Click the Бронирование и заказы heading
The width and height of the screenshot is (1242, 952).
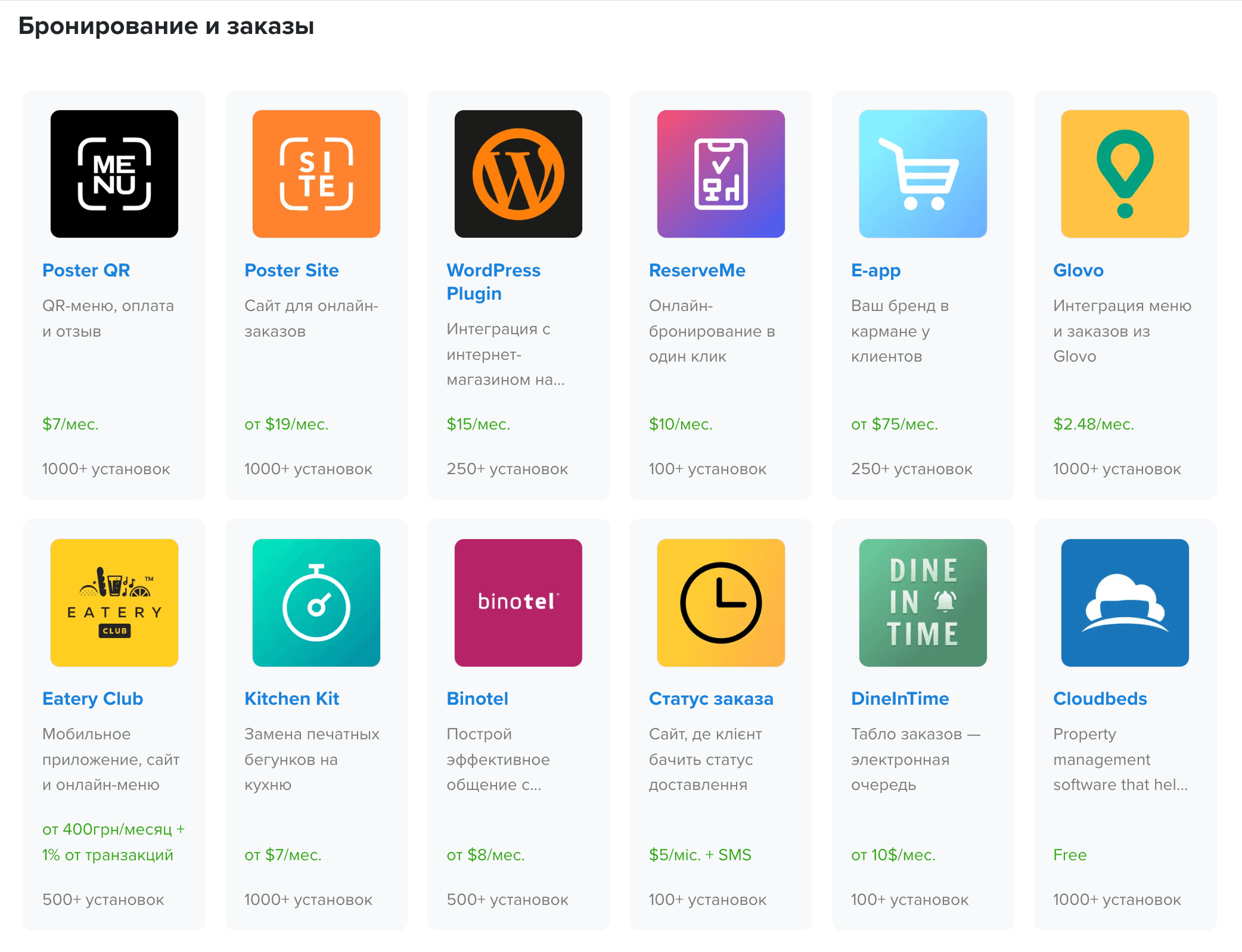click(166, 26)
